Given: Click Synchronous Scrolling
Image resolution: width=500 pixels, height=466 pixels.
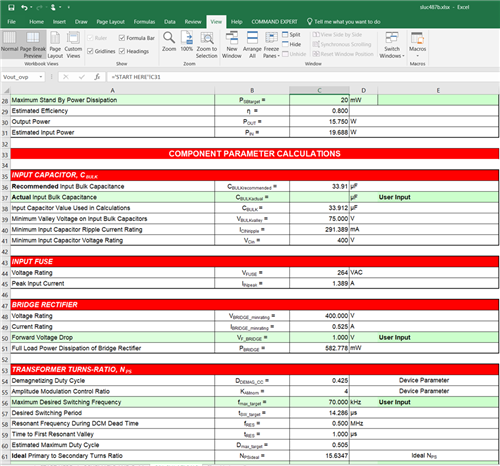Looking at the screenshot, I should click(x=342, y=44).
